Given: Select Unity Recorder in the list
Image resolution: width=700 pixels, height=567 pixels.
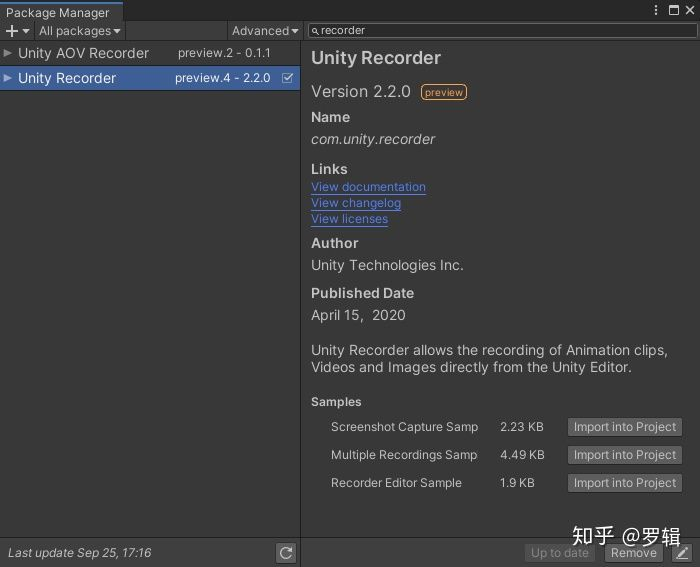Looking at the screenshot, I should pyautogui.click(x=150, y=78).
